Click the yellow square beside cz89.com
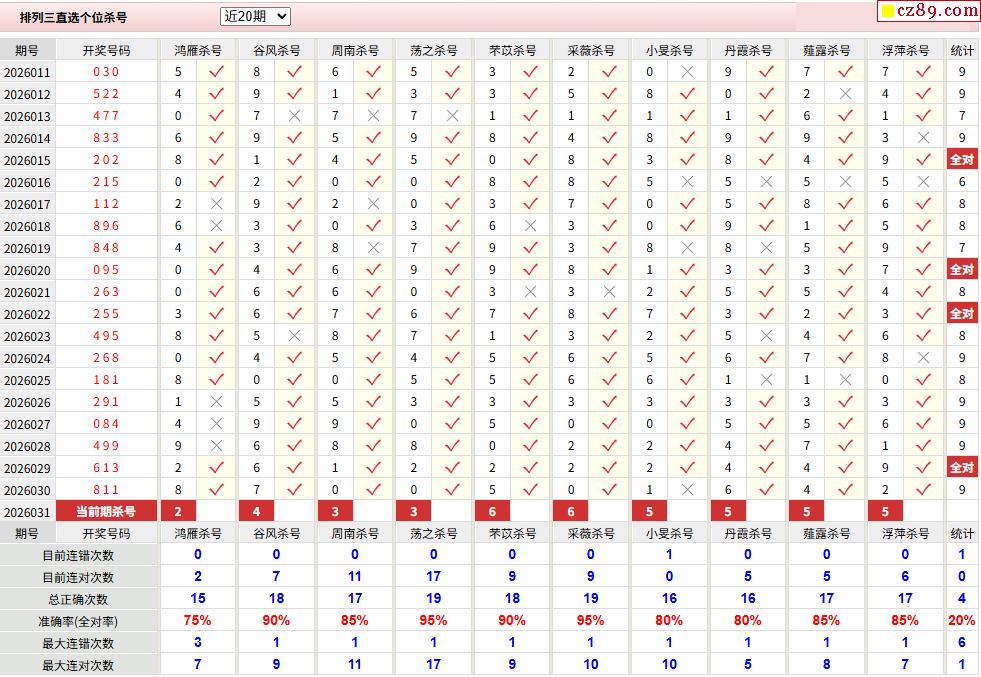 [x=887, y=11]
